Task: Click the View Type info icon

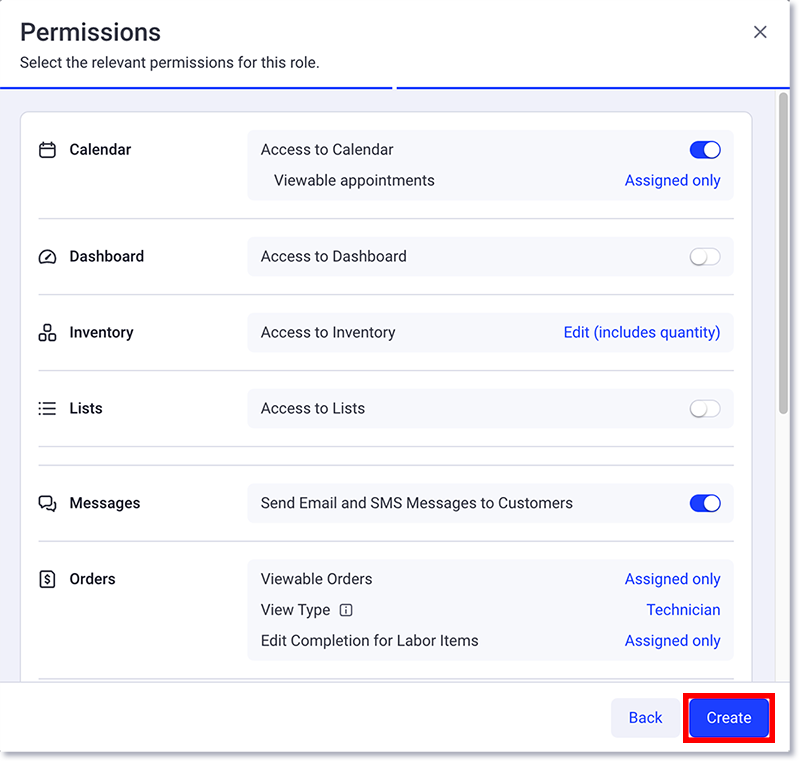Action: tap(345, 610)
